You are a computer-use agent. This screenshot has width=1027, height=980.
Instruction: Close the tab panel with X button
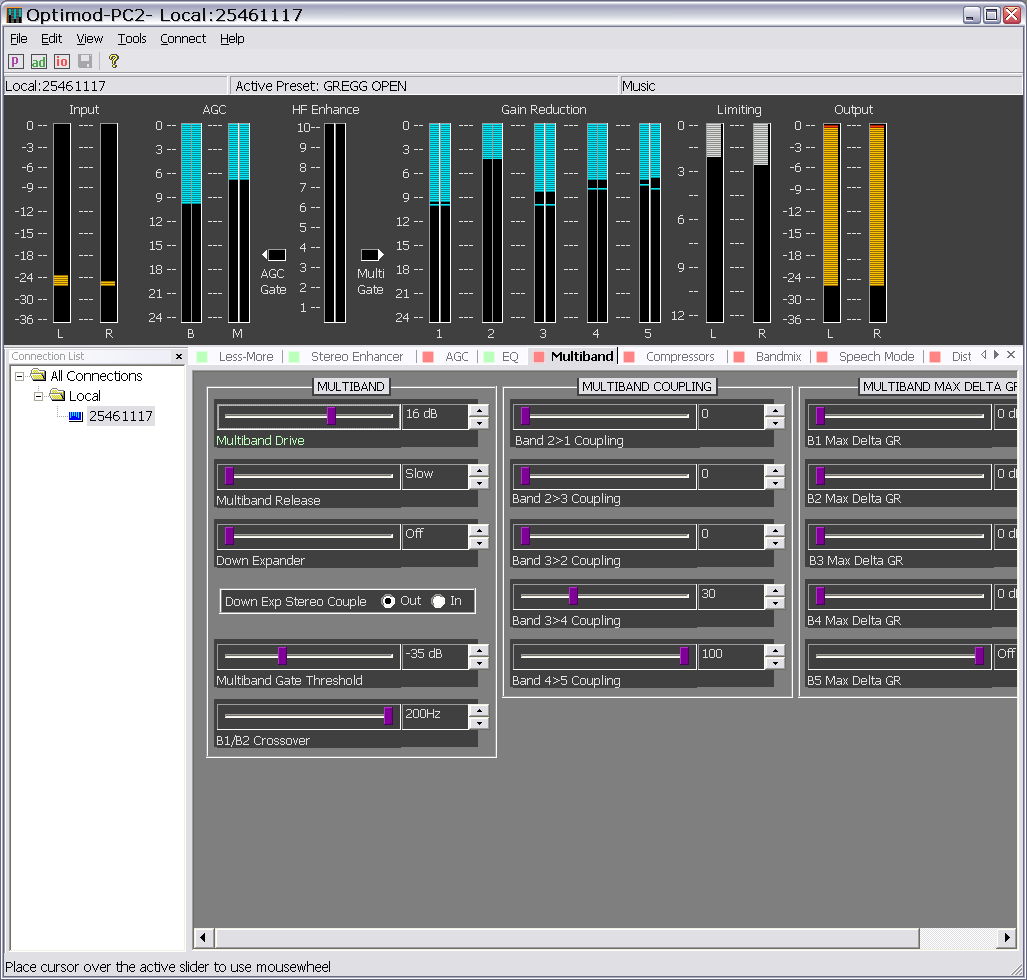click(1011, 354)
